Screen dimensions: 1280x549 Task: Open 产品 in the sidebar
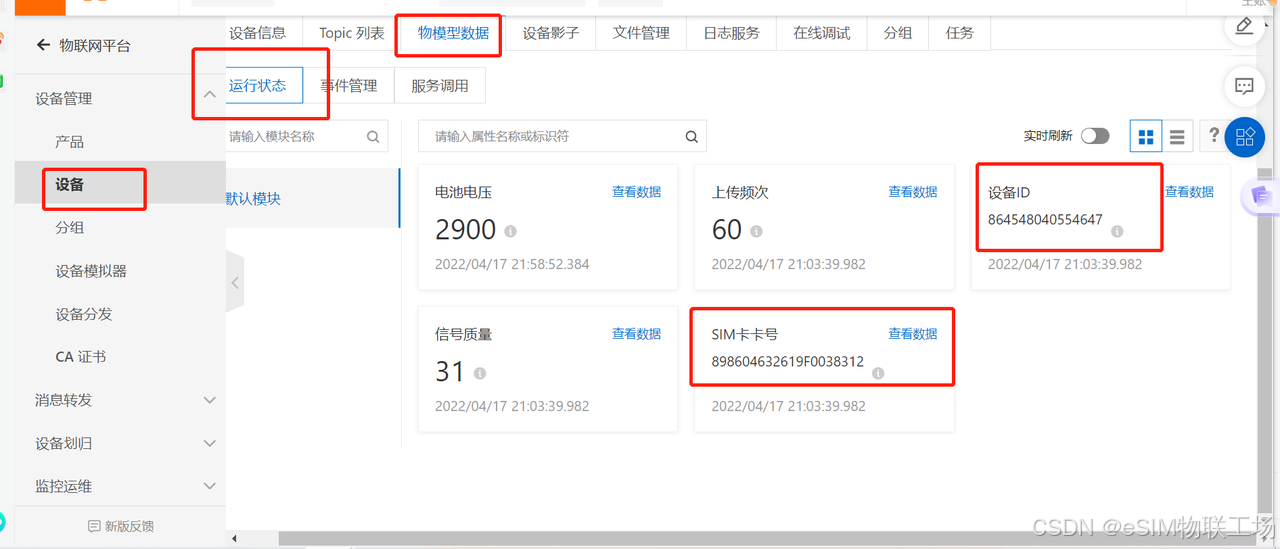point(70,142)
